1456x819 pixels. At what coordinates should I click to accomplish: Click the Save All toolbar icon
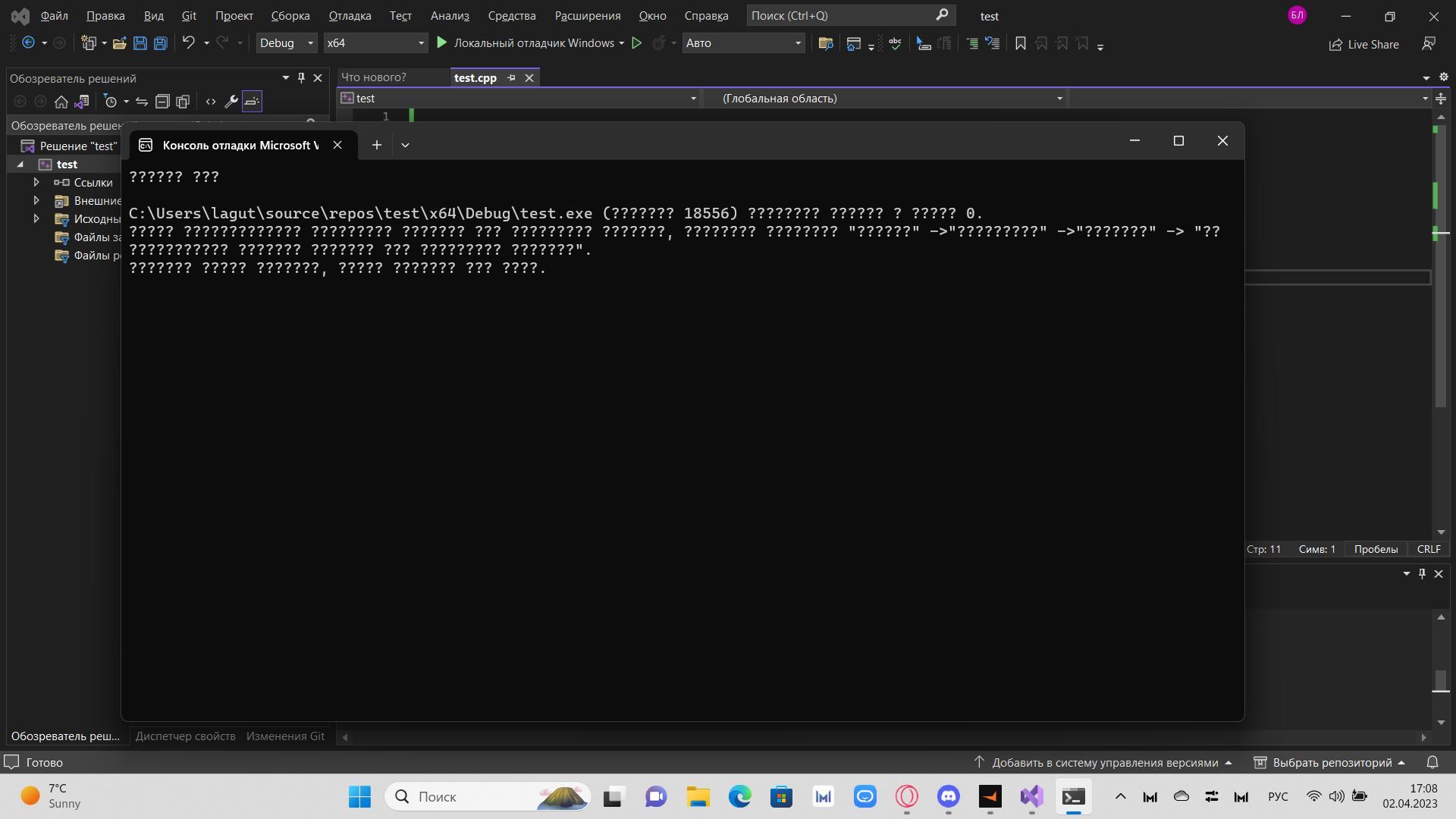pos(160,43)
